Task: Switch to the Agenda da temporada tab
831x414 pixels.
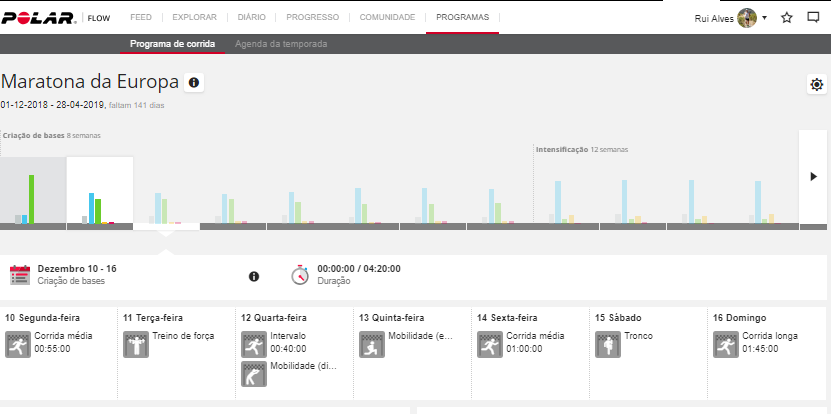Action: coord(280,44)
